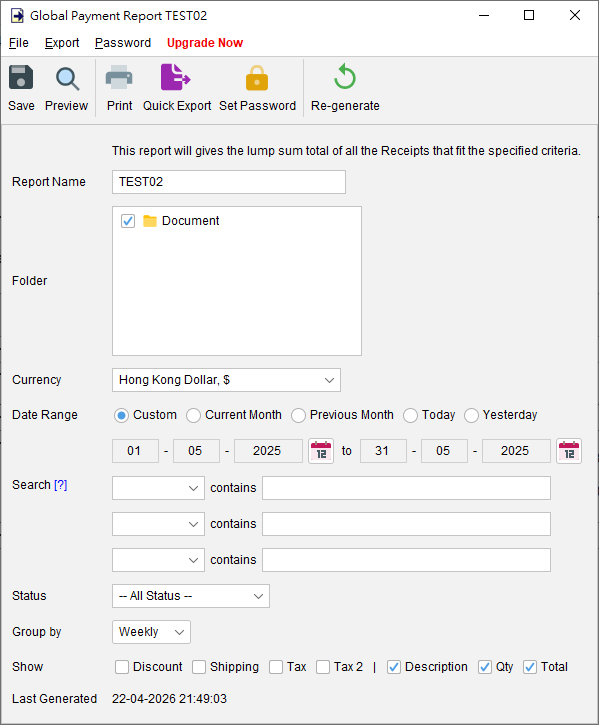Click the Search help [?] link
Image resolution: width=599 pixels, height=725 pixels.
(61, 485)
